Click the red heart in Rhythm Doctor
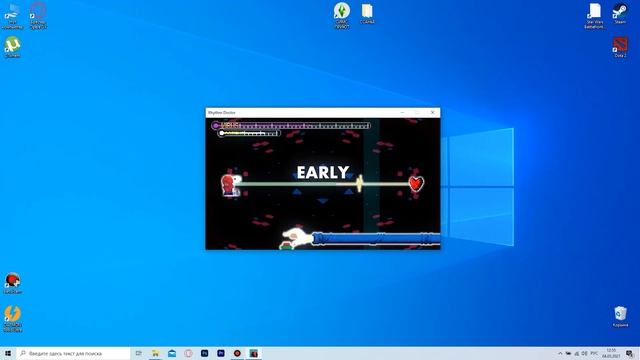 [x=416, y=184]
